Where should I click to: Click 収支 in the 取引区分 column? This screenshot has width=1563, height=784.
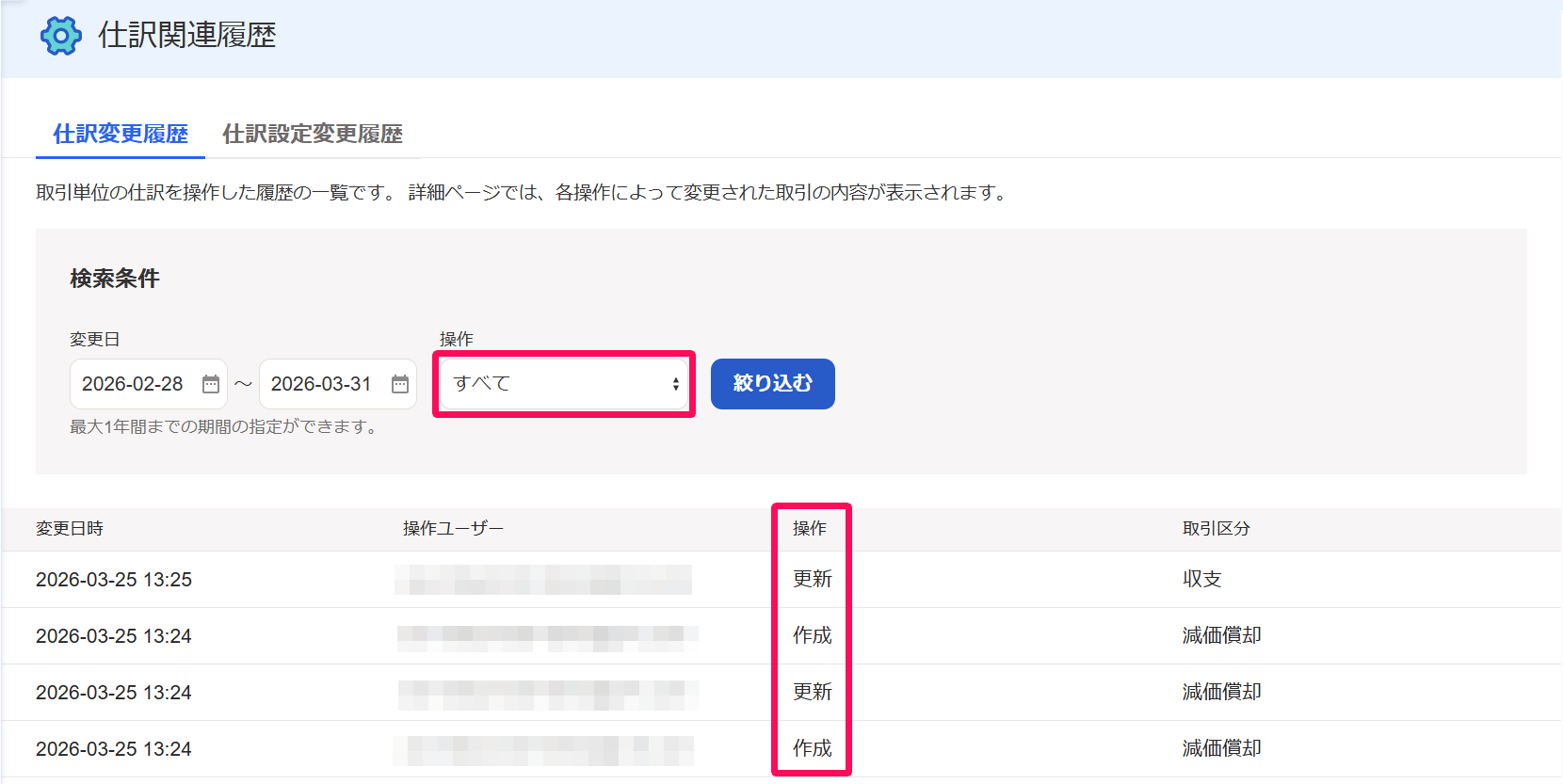pyautogui.click(x=1202, y=580)
